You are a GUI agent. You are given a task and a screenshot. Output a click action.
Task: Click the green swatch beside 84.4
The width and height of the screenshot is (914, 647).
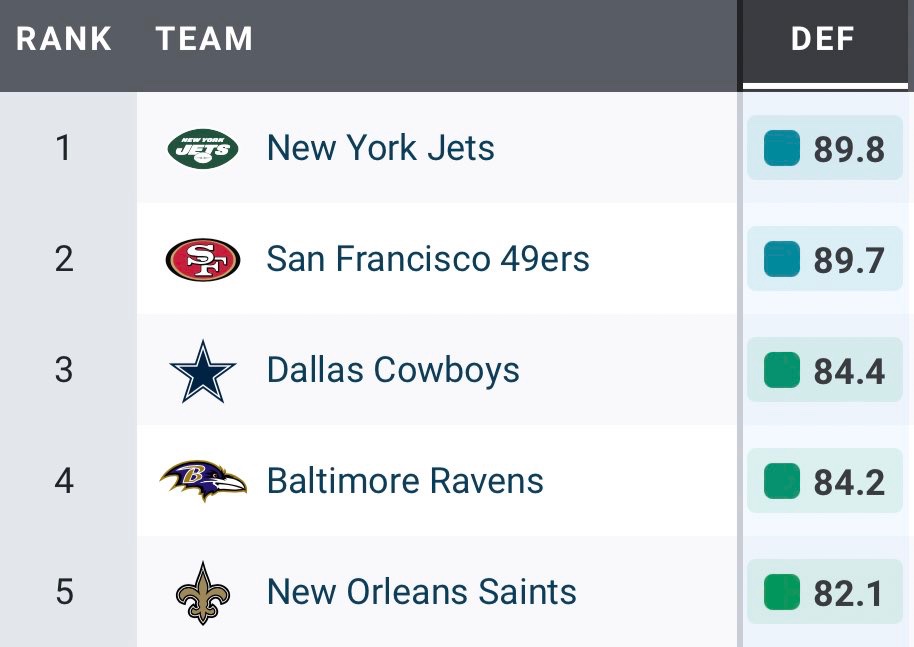point(782,370)
